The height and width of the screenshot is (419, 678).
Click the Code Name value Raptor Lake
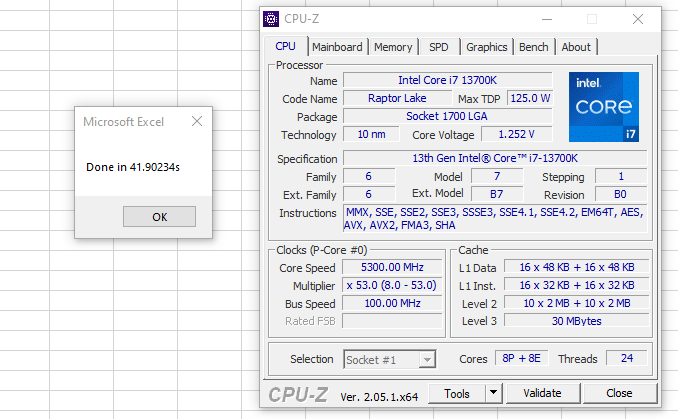tap(397, 98)
